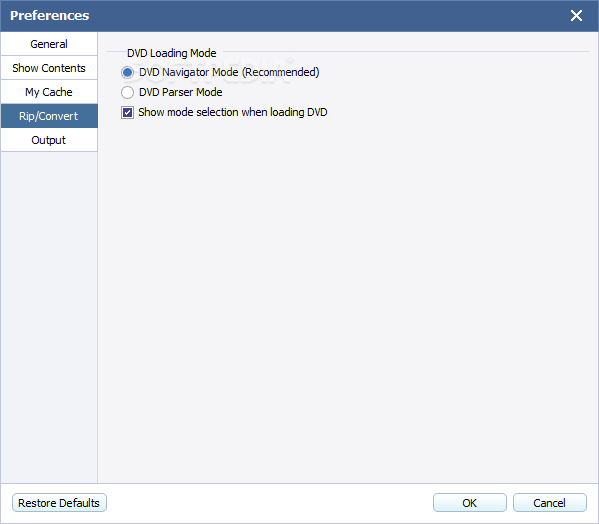The image size is (599, 524).
Task: Click the empty sidebar area below Output
Action: (49, 317)
